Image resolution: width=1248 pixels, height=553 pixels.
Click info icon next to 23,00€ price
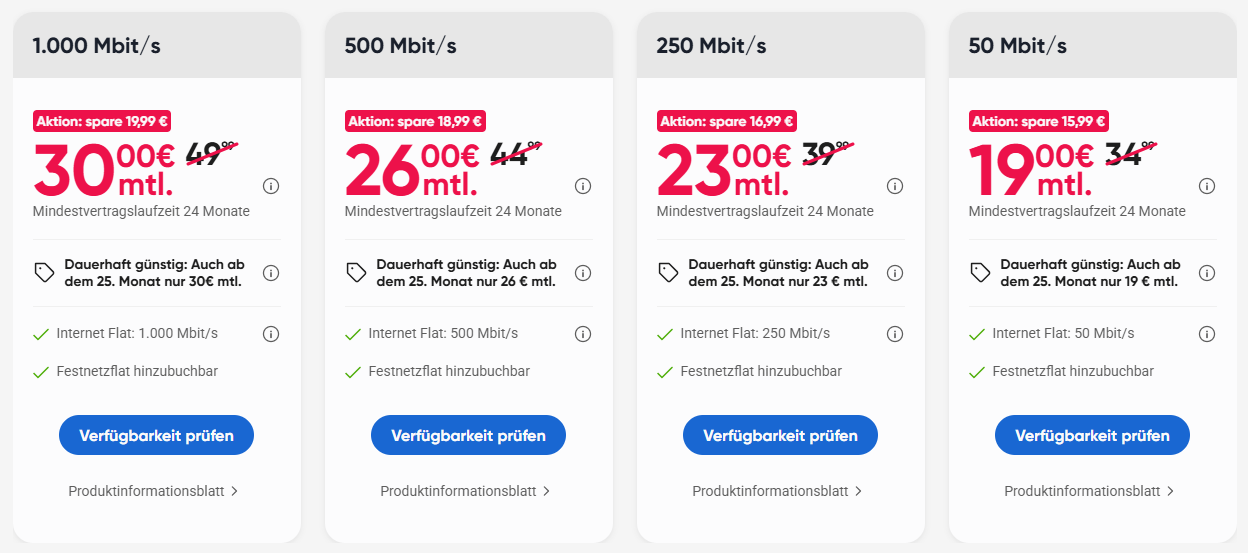tap(895, 186)
